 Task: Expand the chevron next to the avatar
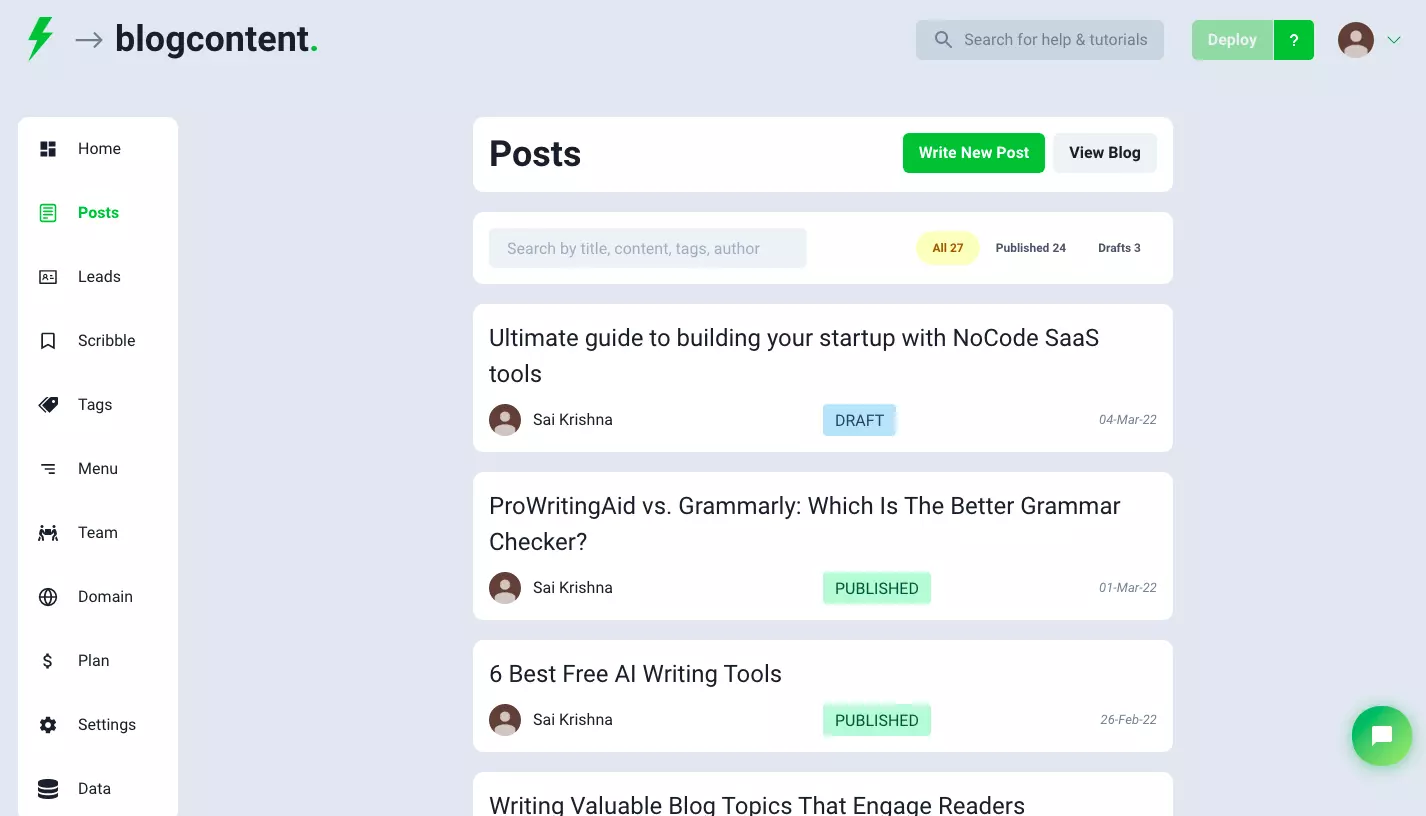click(x=1392, y=40)
